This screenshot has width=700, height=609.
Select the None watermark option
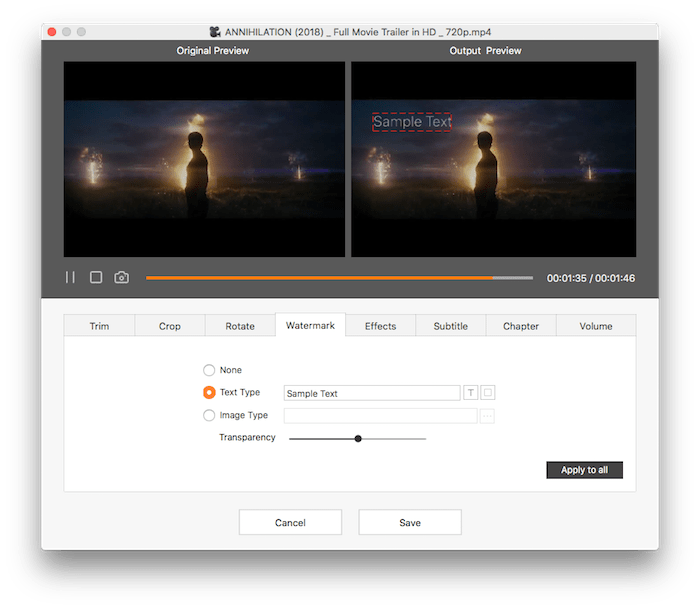click(209, 370)
